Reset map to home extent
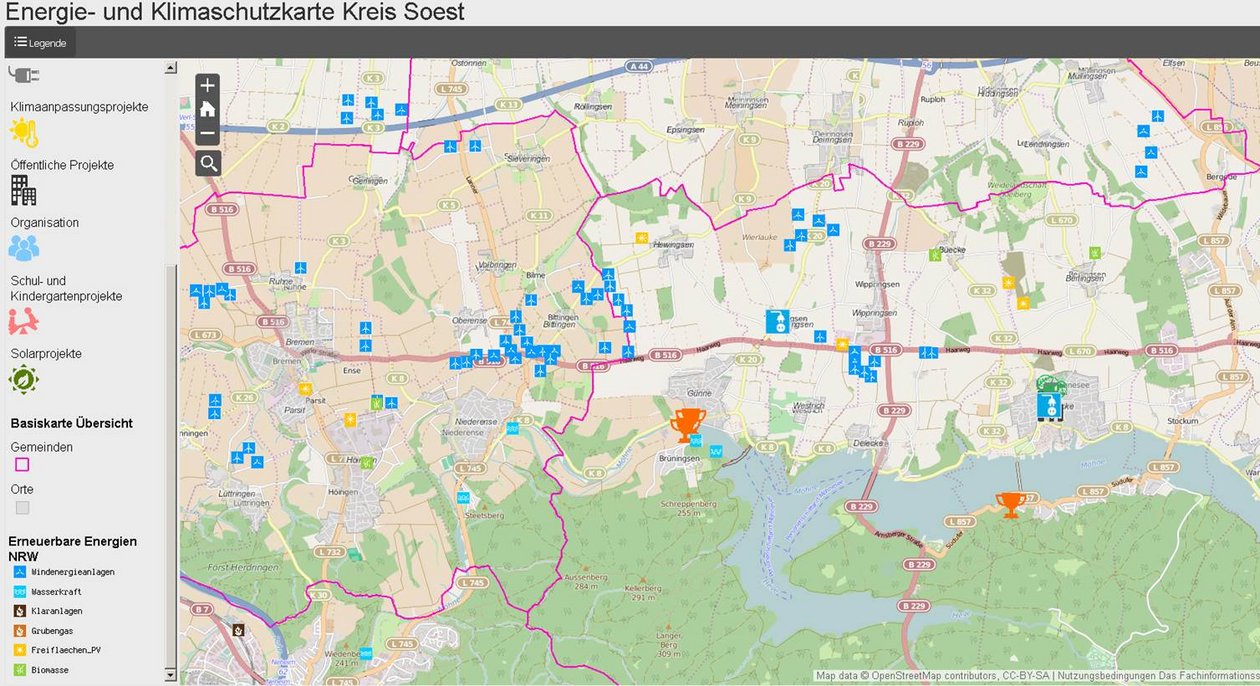 pos(207,109)
